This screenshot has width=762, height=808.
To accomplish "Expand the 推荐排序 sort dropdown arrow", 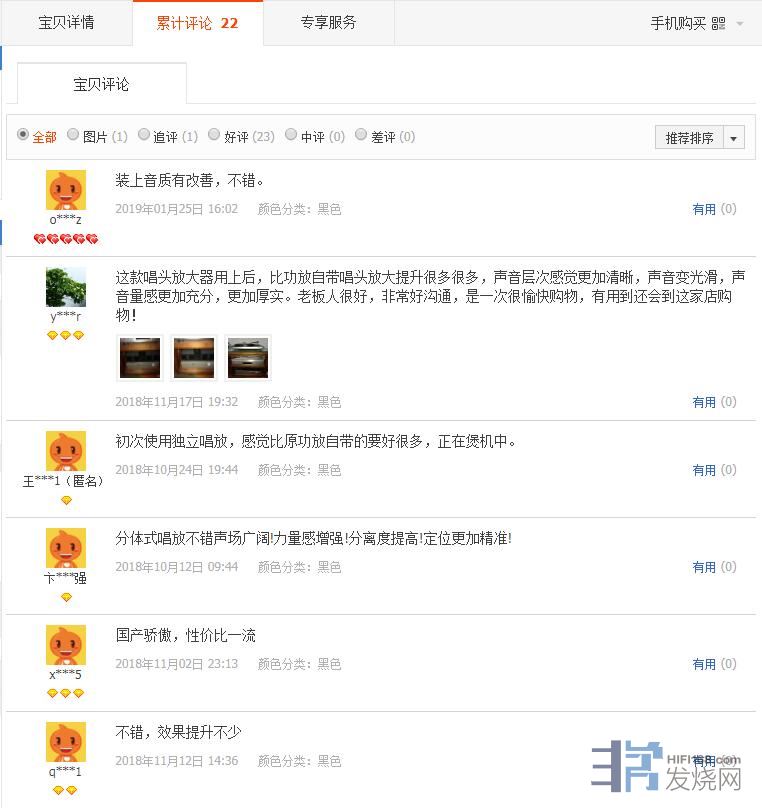I will coord(734,138).
